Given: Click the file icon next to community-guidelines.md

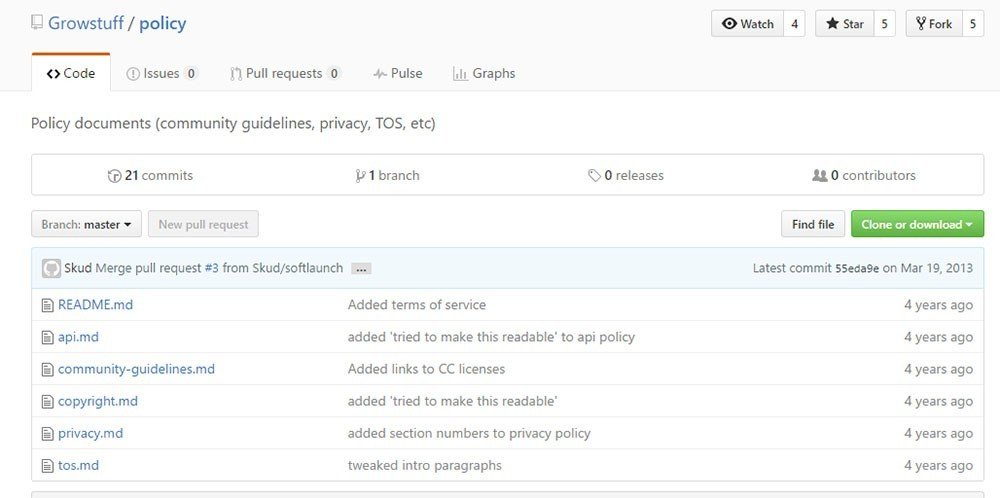Looking at the screenshot, I should click(47, 369).
